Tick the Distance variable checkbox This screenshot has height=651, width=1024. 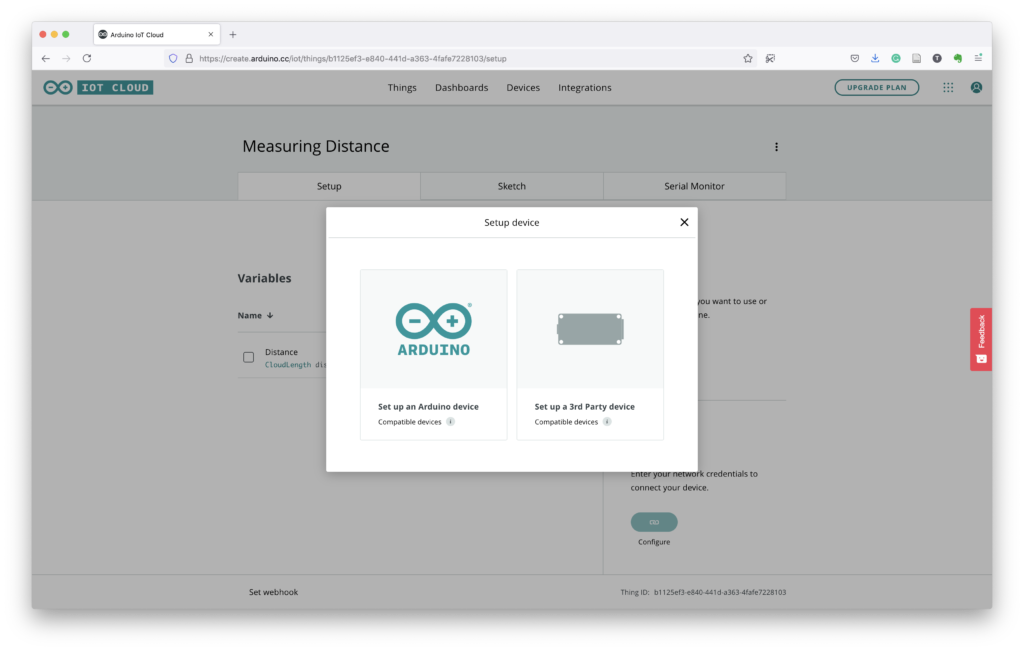click(x=248, y=357)
